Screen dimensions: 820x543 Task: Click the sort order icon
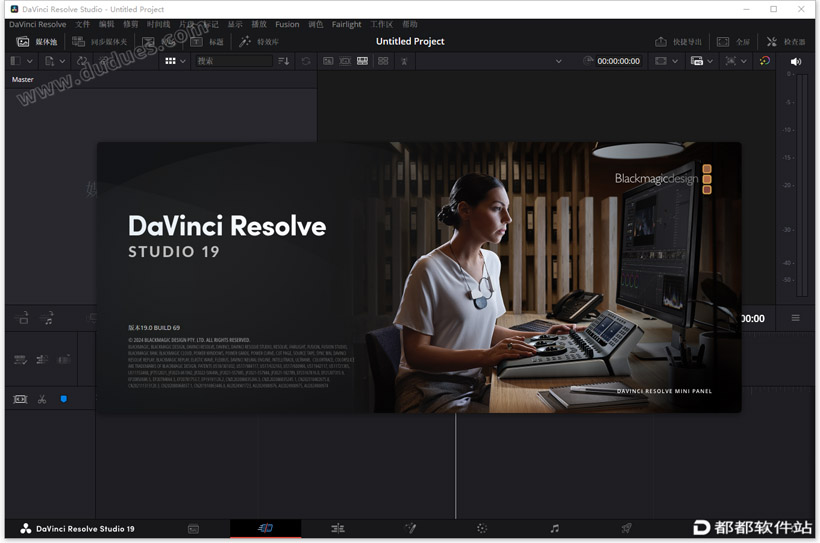283,61
